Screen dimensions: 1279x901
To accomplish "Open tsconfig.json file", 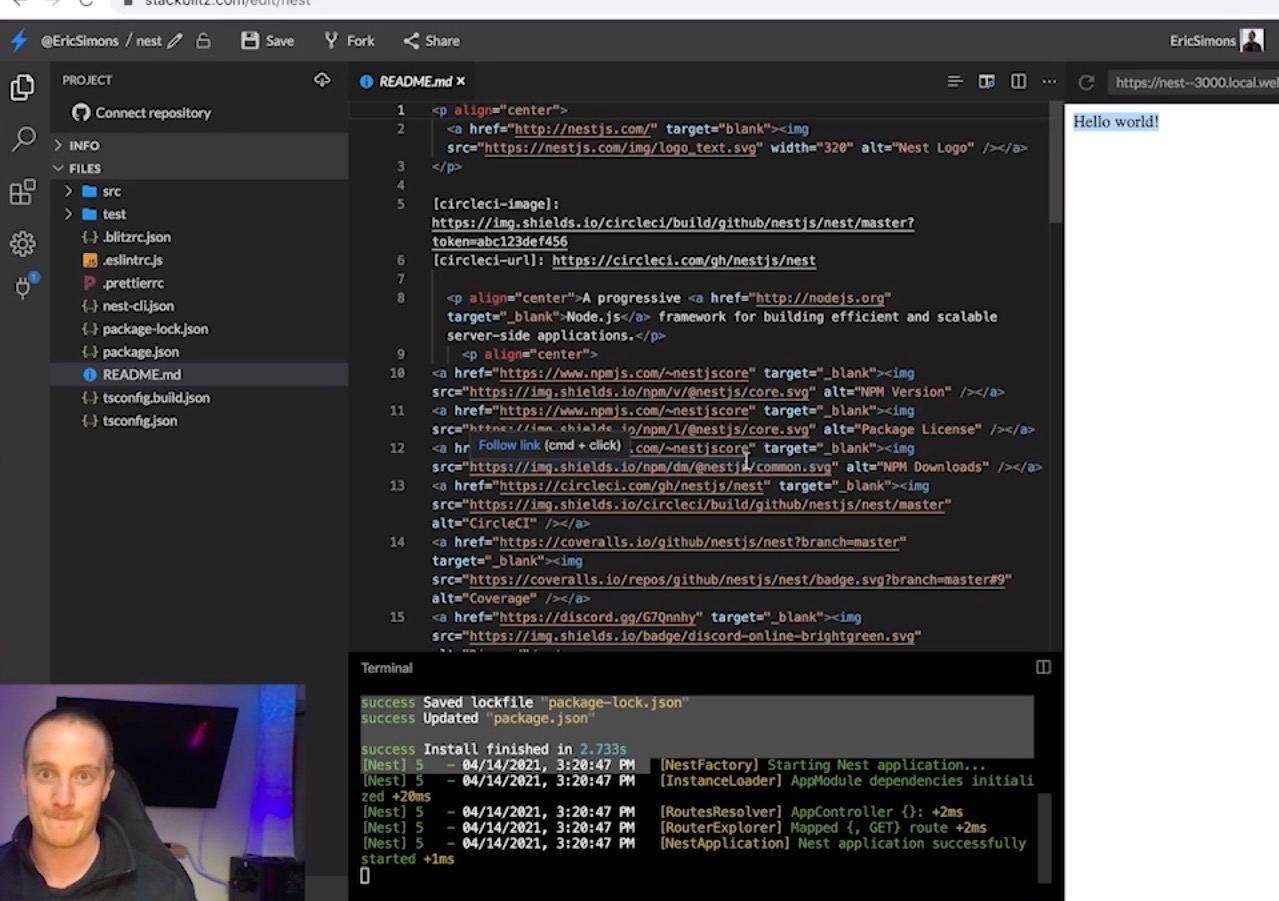I will [199, 421].
